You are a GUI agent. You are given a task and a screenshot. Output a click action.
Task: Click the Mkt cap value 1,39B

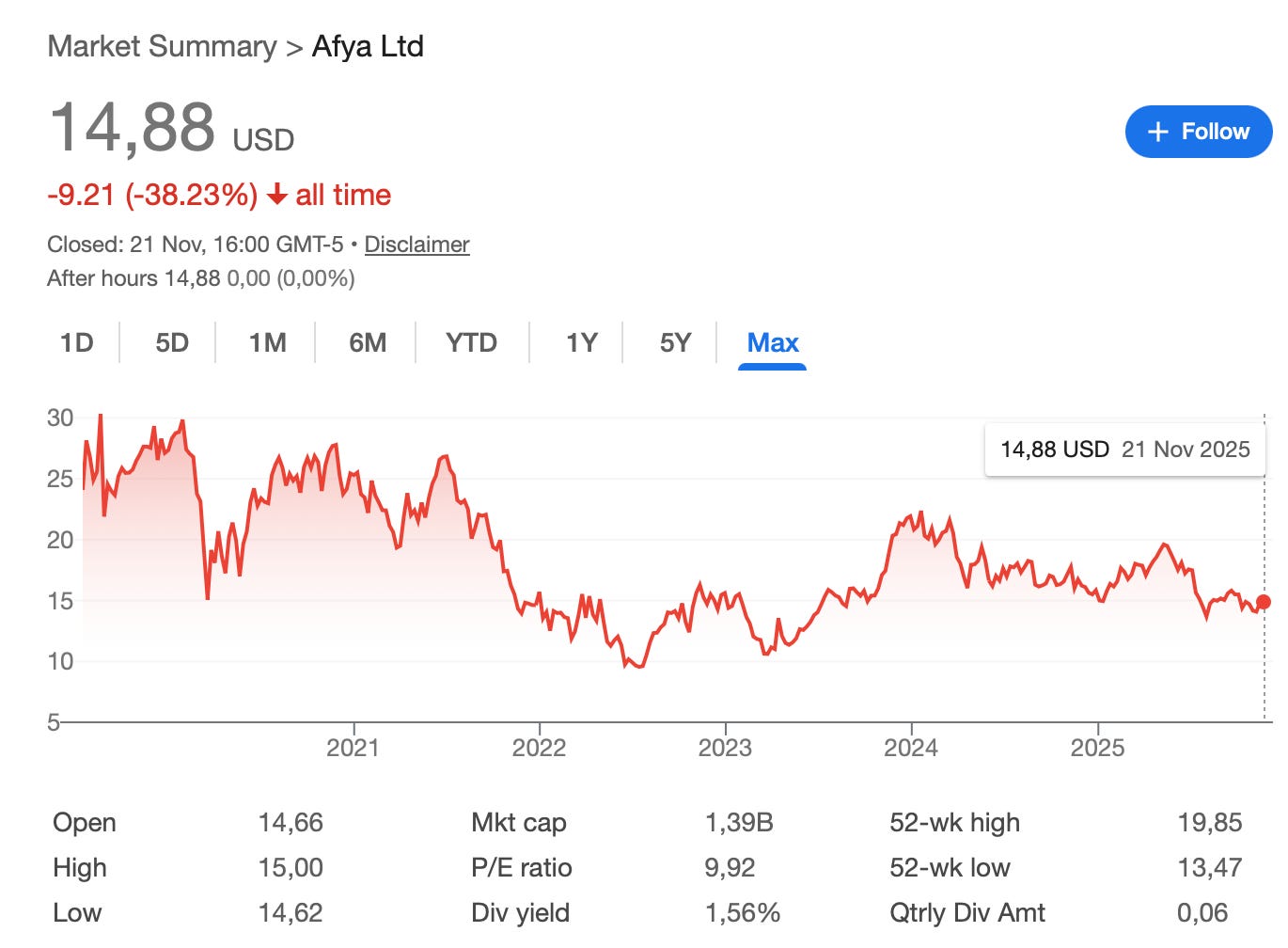tap(739, 823)
